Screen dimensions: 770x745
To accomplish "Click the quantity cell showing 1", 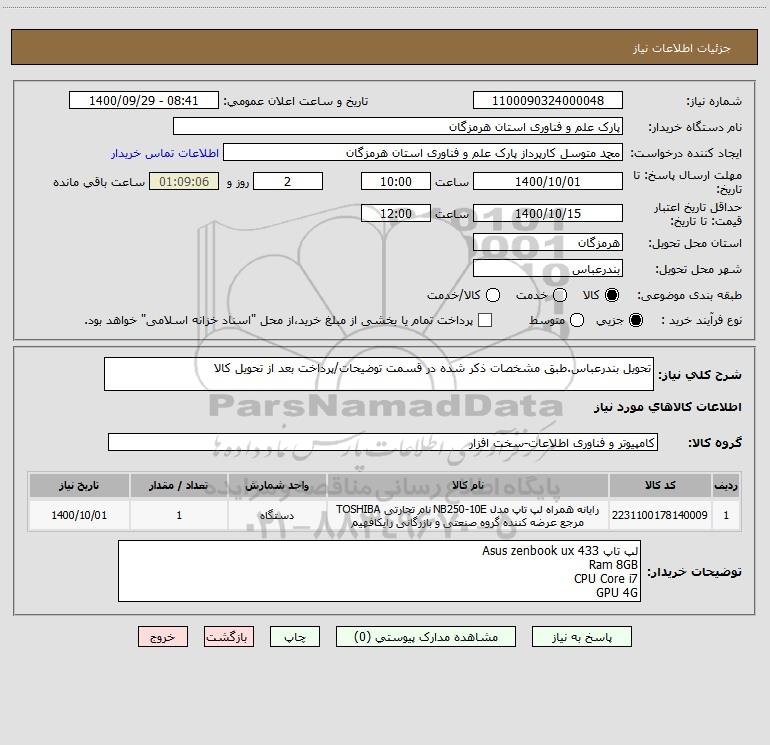I will 179,515.
